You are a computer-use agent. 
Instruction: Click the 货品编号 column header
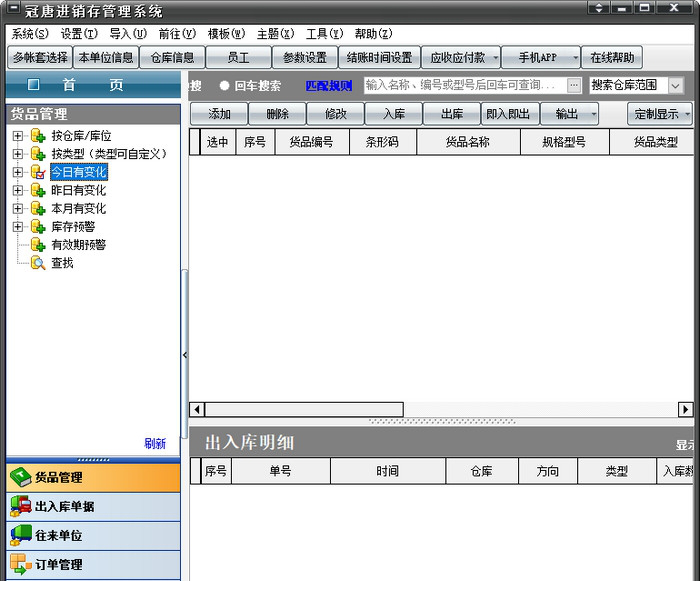tap(312, 142)
